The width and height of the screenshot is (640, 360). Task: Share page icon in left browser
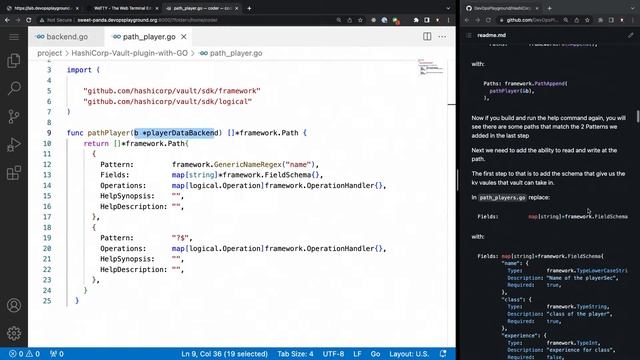pos(349,20)
